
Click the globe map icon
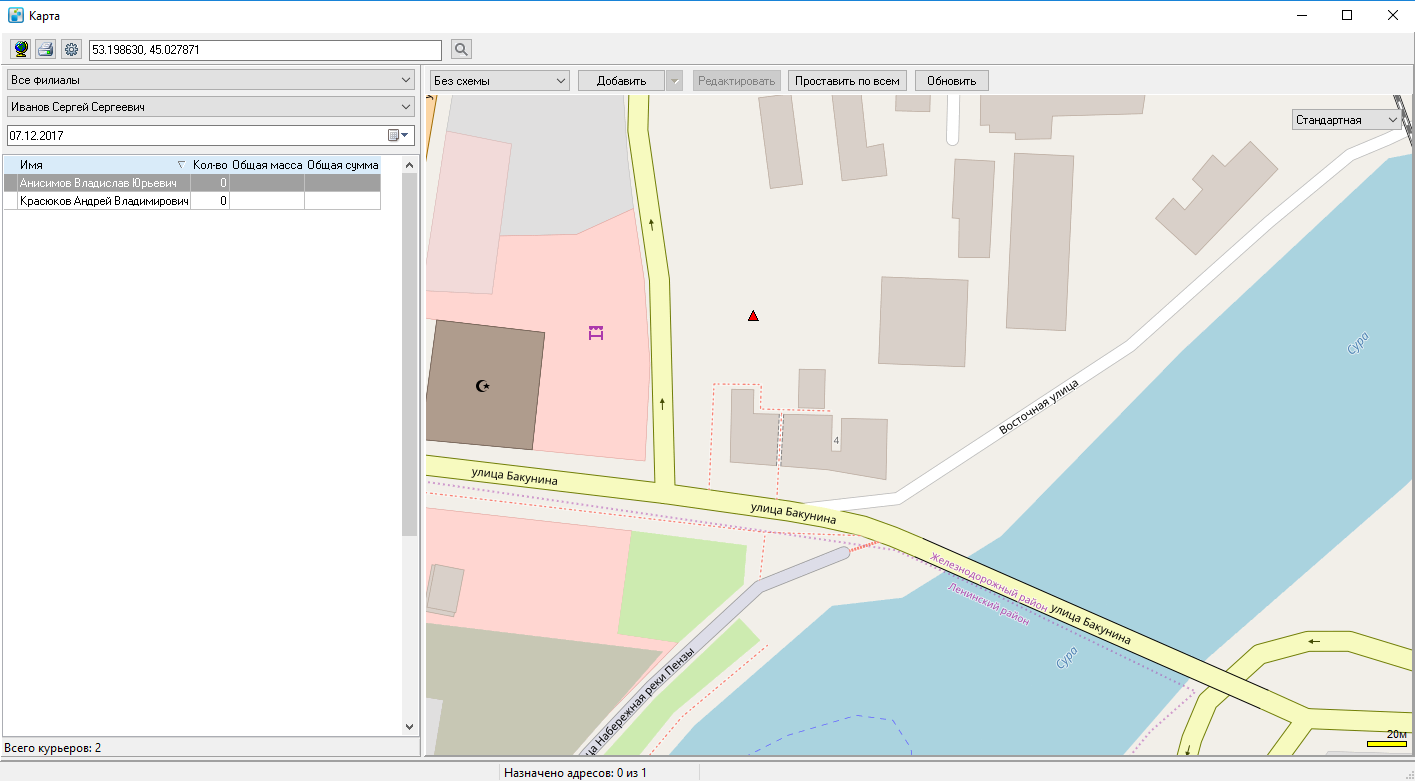[x=20, y=49]
